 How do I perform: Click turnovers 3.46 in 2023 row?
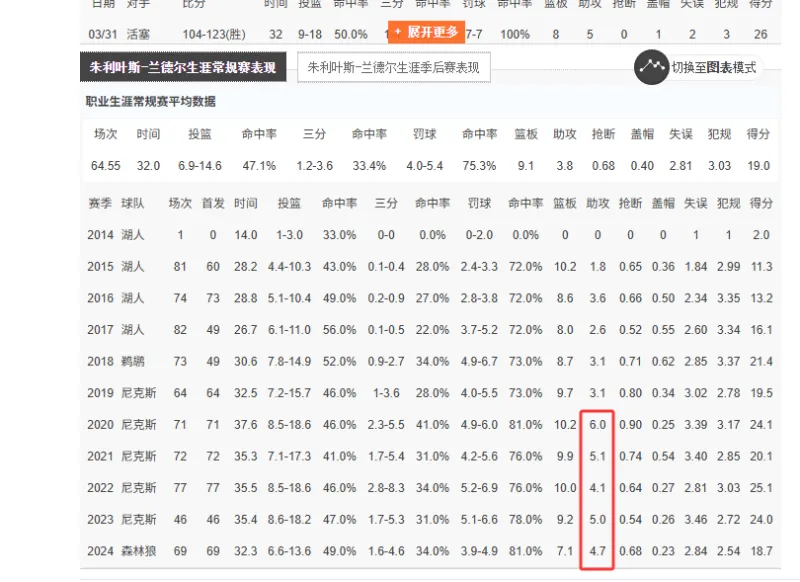[x=695, y=520]
